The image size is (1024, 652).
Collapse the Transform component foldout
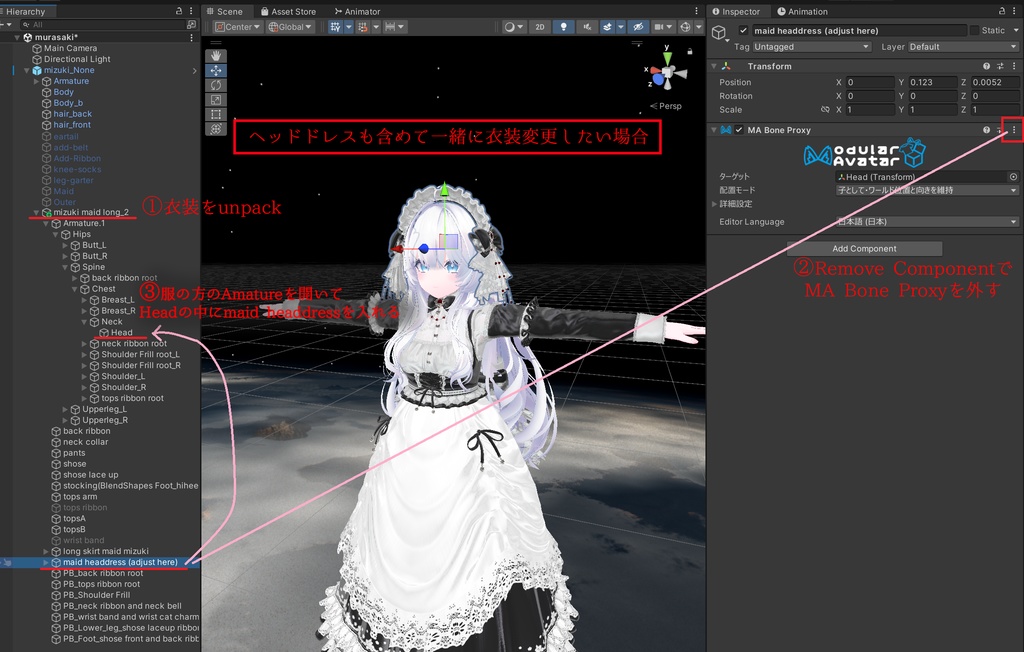coord(714,66)
